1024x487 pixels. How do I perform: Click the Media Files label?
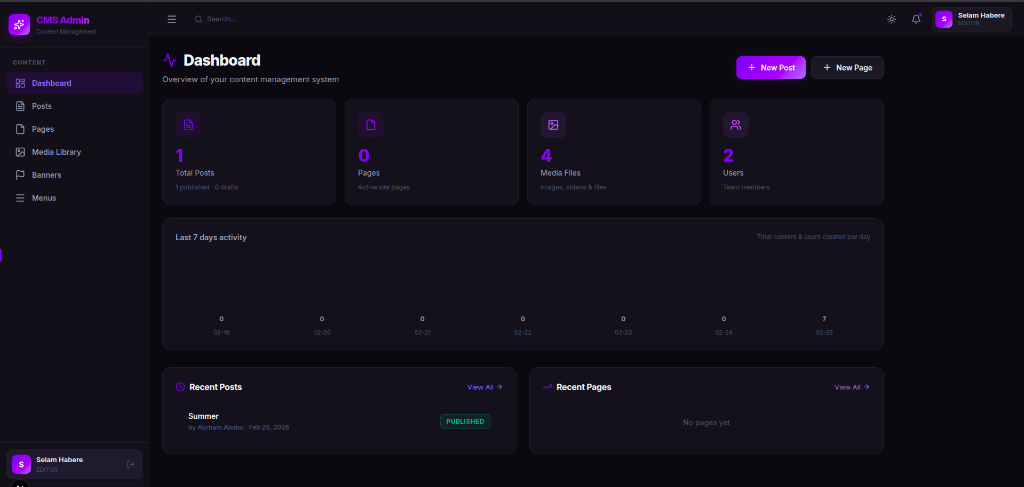560,173
